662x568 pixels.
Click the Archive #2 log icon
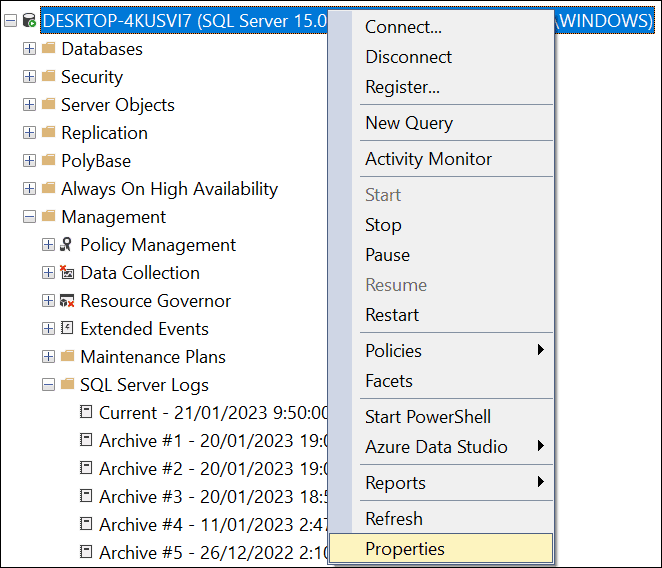(86, 467)
